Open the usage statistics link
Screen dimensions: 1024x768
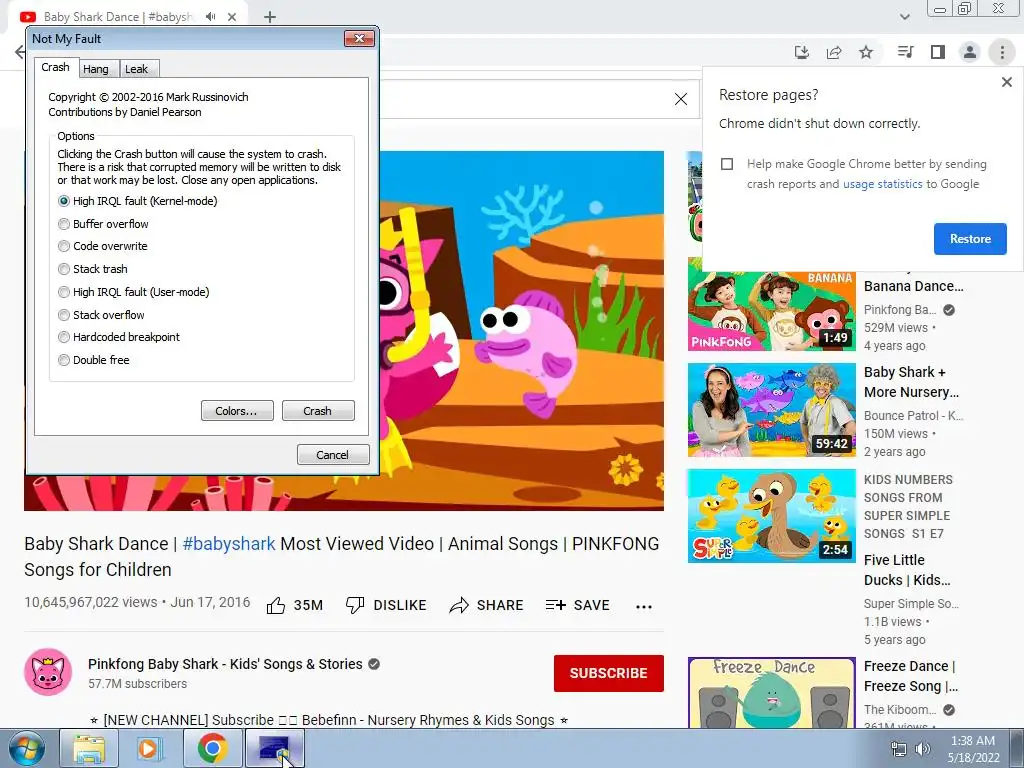[x=882, y=184]
